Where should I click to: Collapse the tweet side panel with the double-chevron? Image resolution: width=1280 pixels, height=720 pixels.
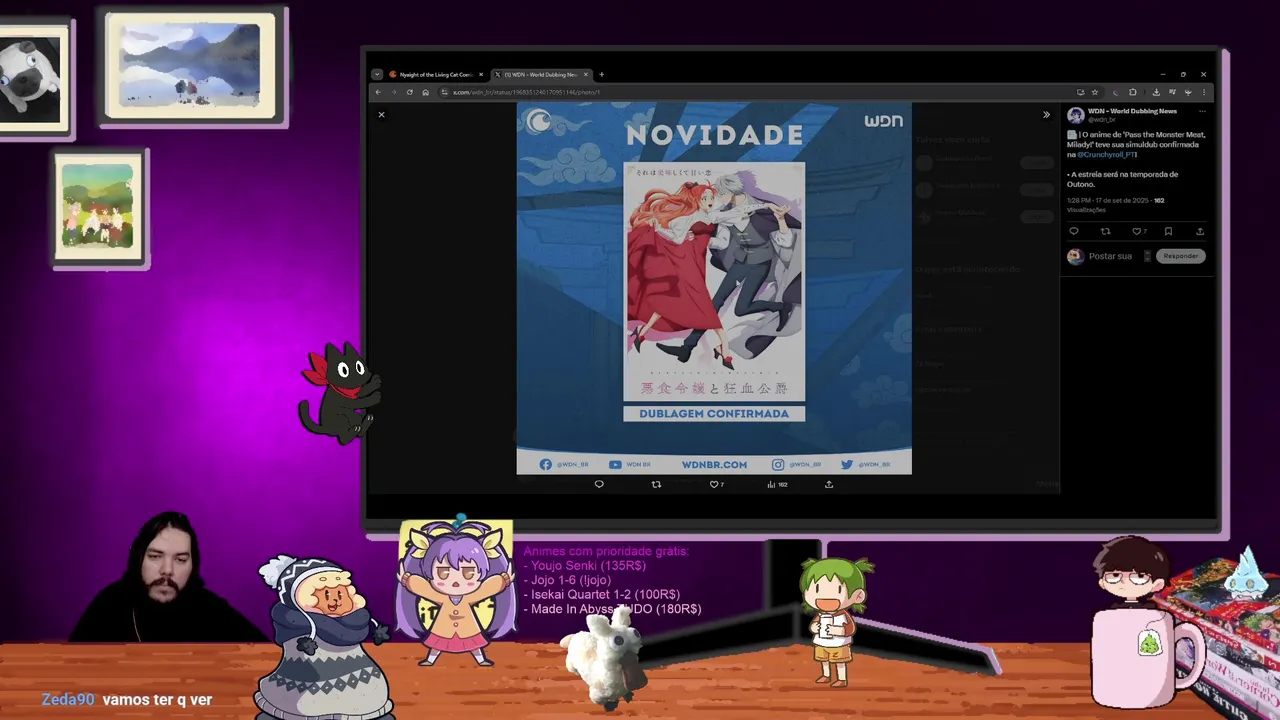click(1046, 115)
